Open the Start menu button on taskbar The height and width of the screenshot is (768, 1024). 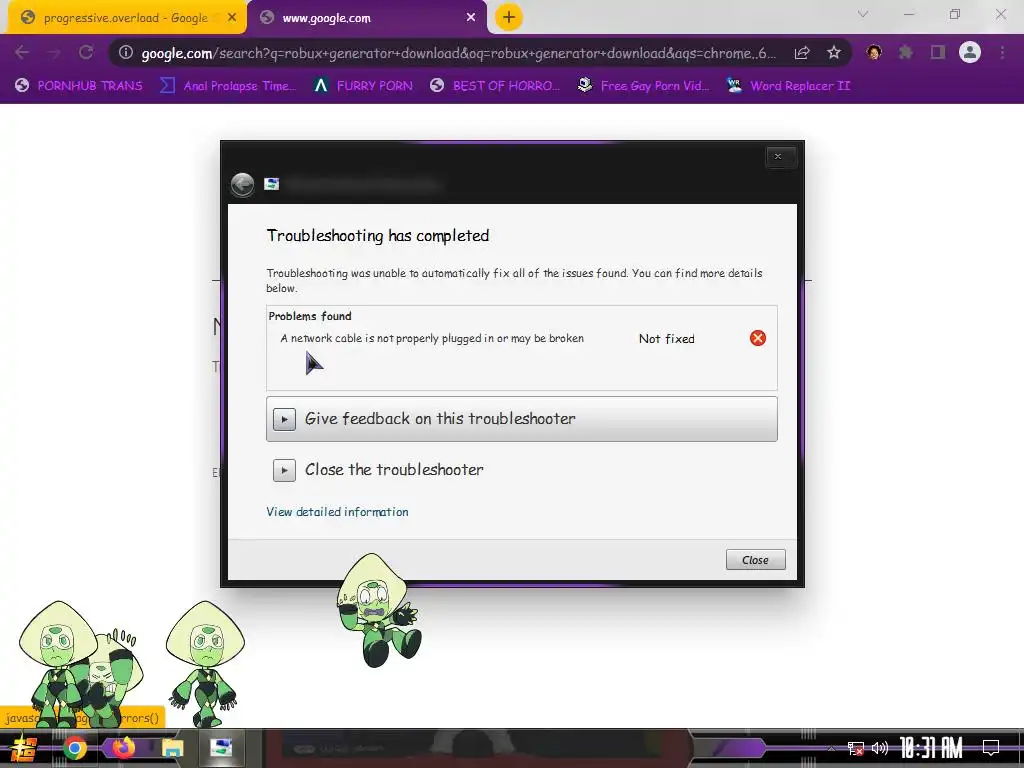(x=24, y=748)
